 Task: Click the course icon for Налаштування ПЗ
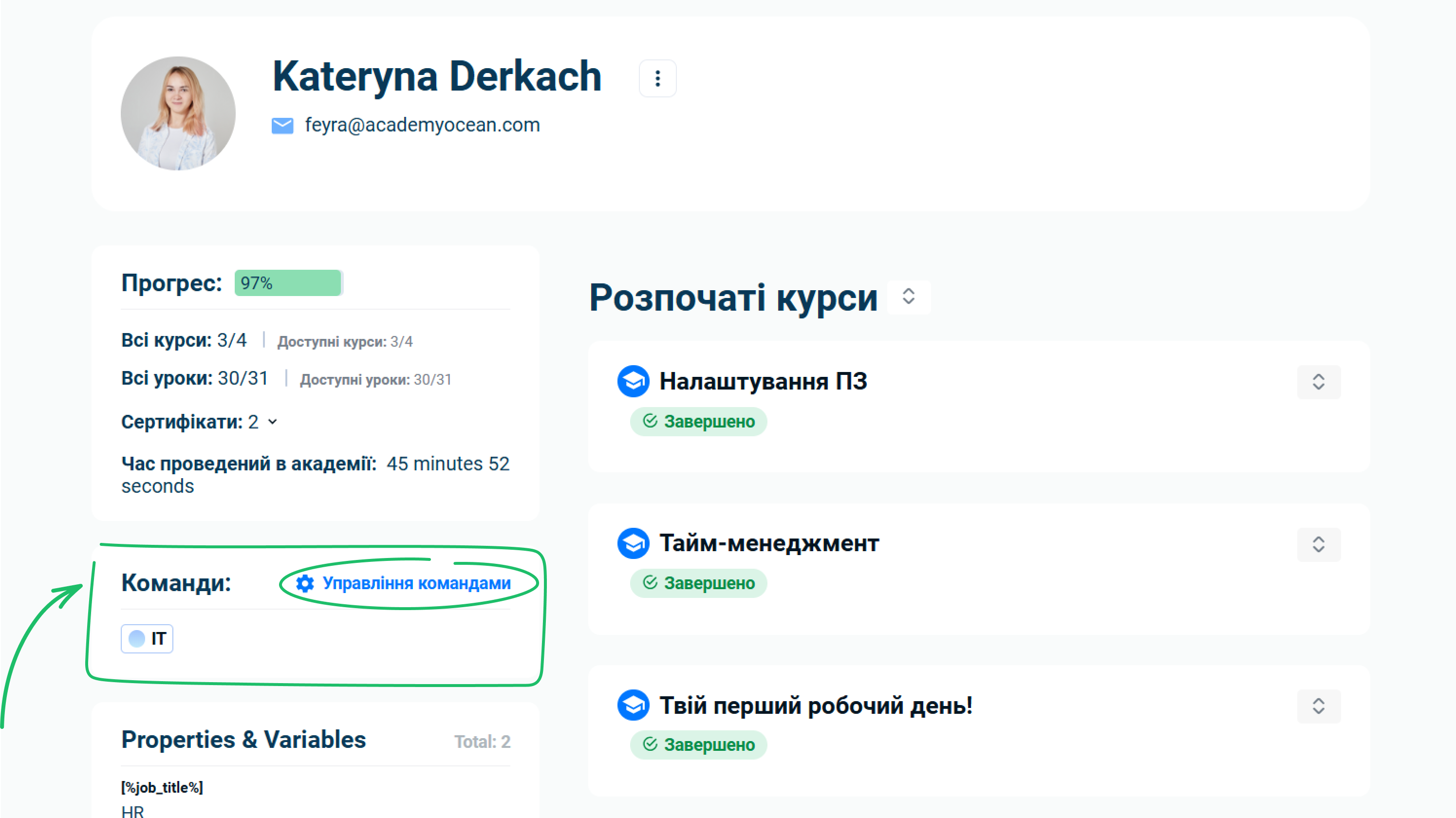(633, 382)
